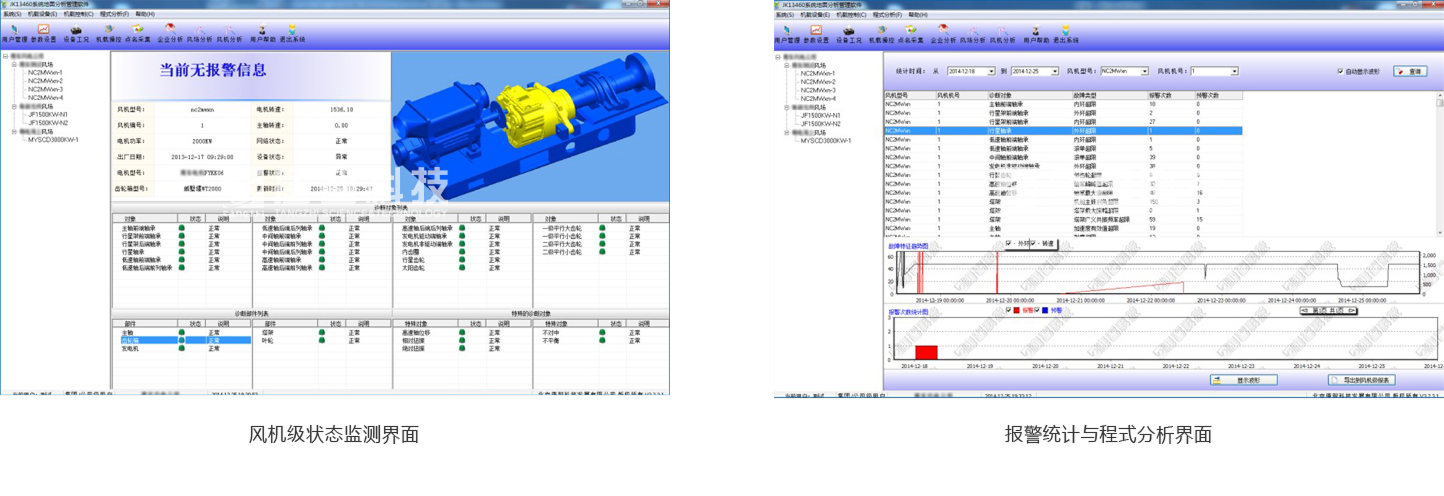
Task: Toggle the 转速 trend chart checkbox
Action: 1034,243
